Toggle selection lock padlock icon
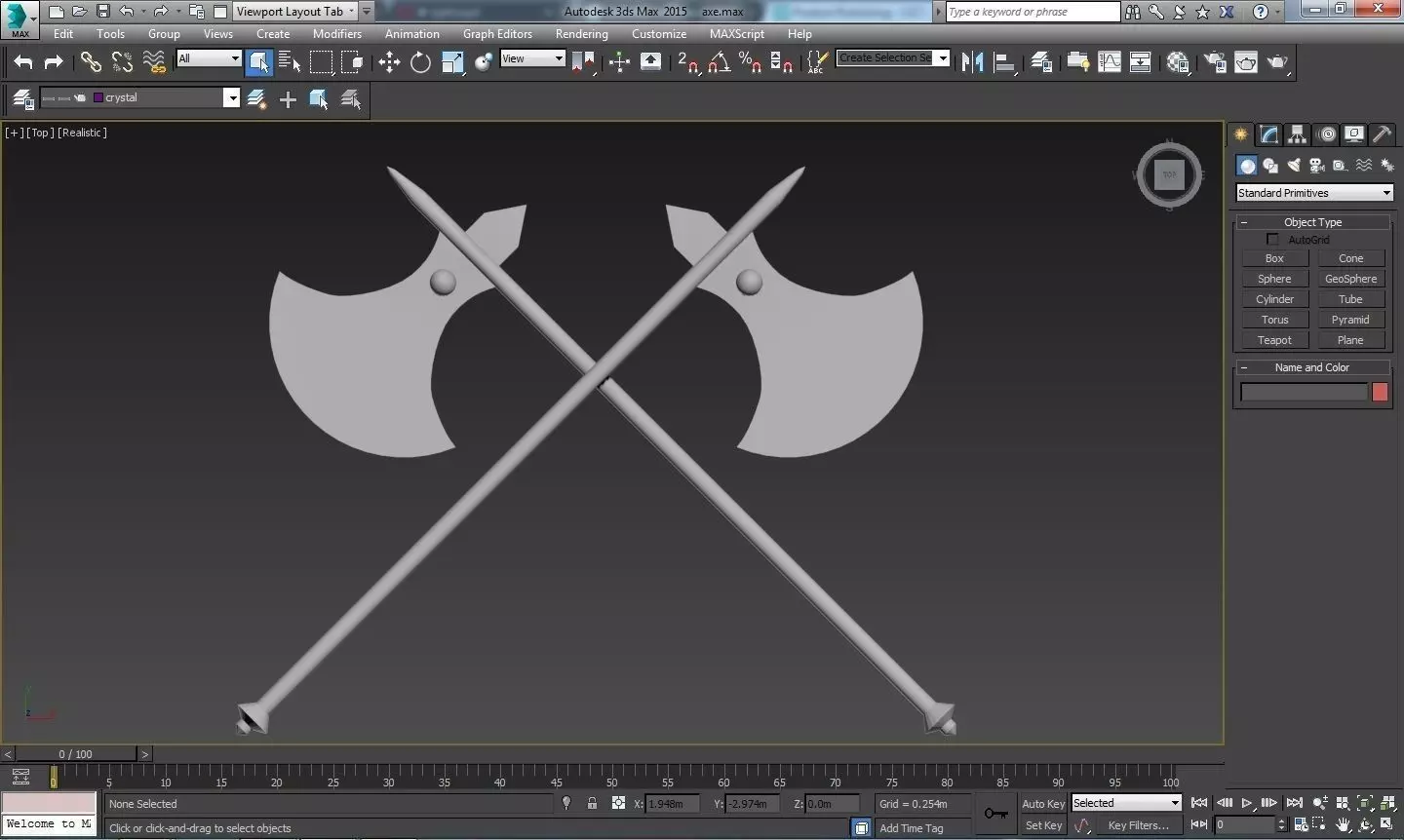The width and height of the screenshot is (1404, 840). coord(592,803)
